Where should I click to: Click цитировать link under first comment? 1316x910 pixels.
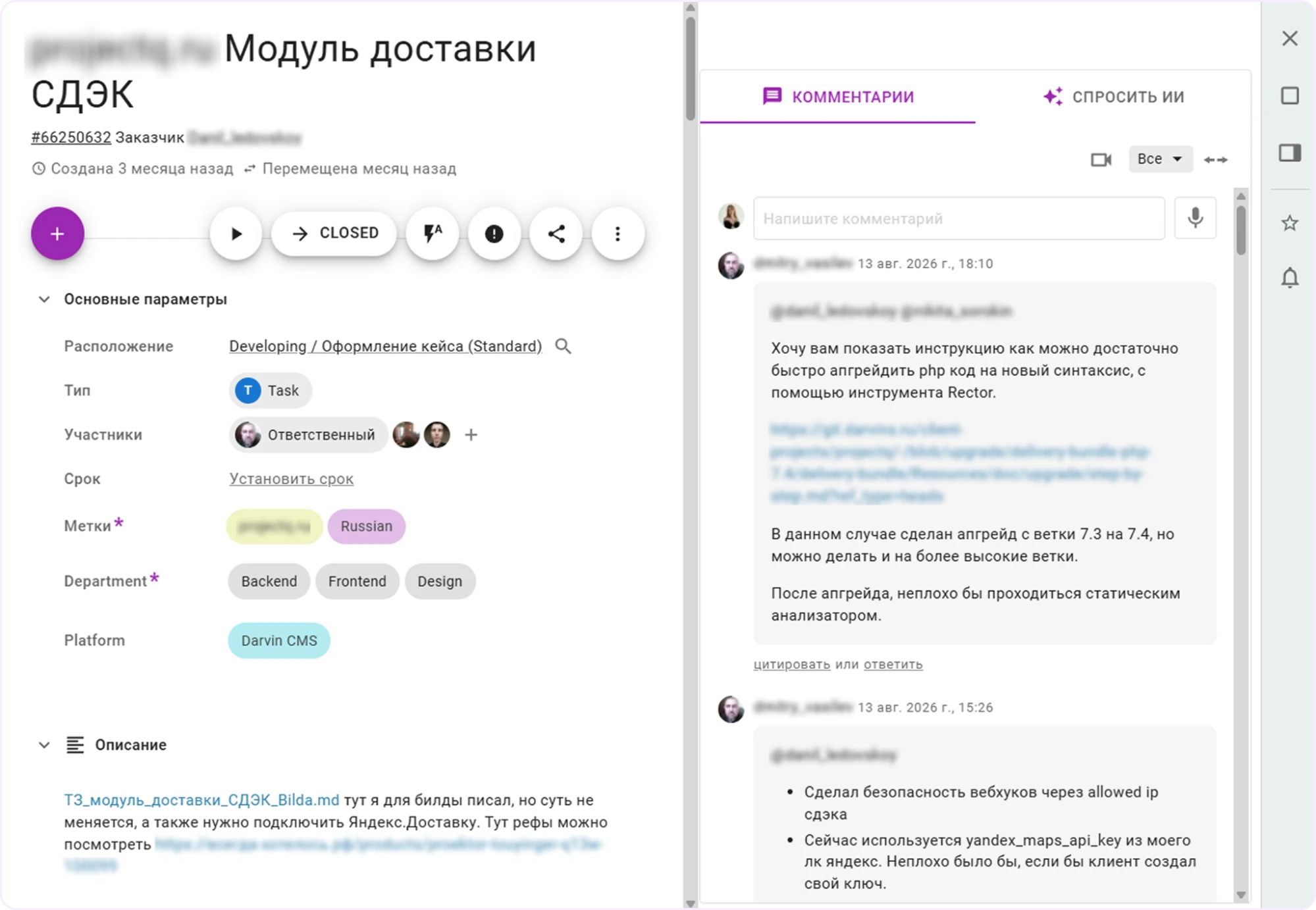tap(791, 665)
